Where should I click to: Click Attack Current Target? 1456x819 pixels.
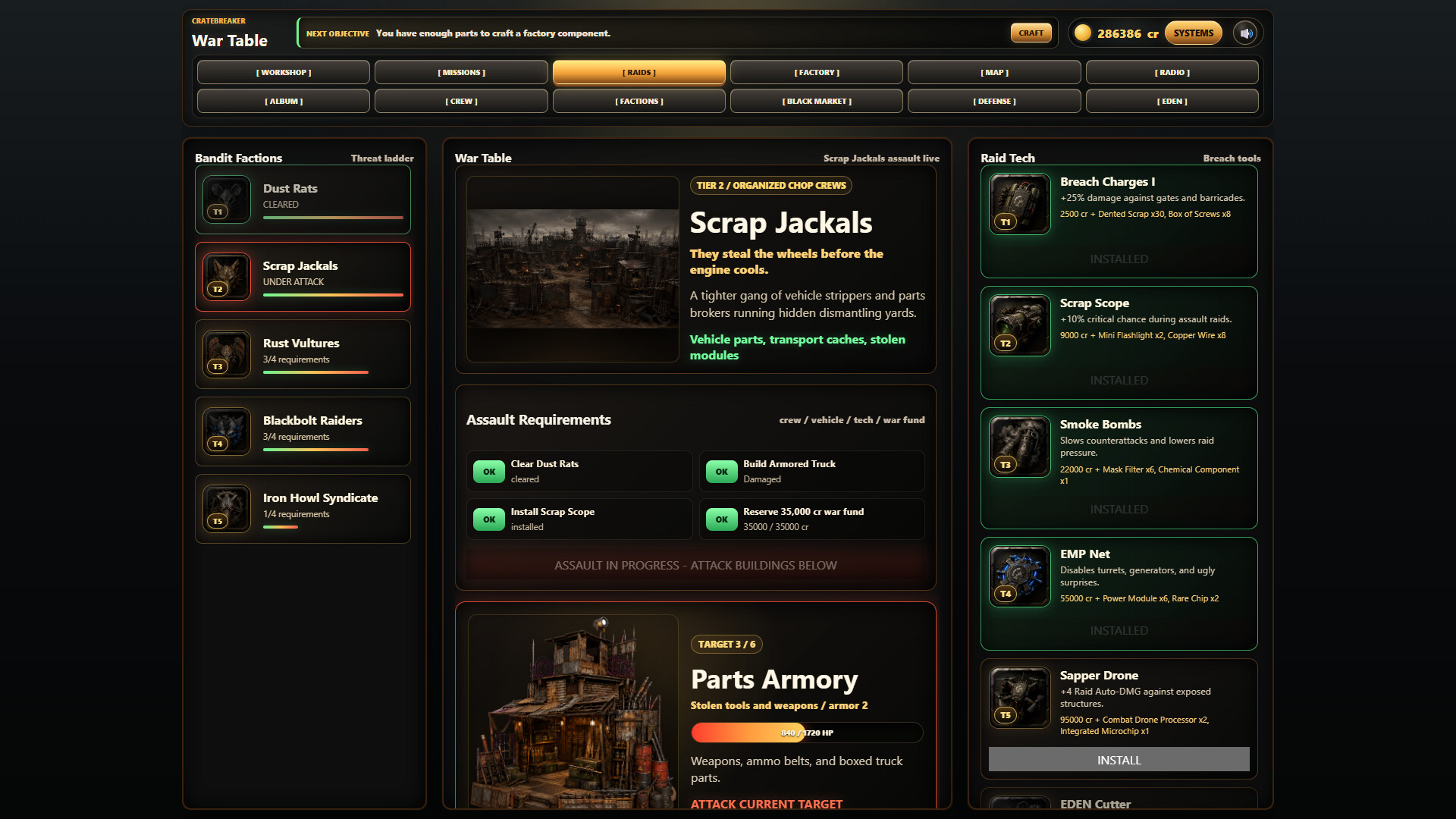(766, 804)
